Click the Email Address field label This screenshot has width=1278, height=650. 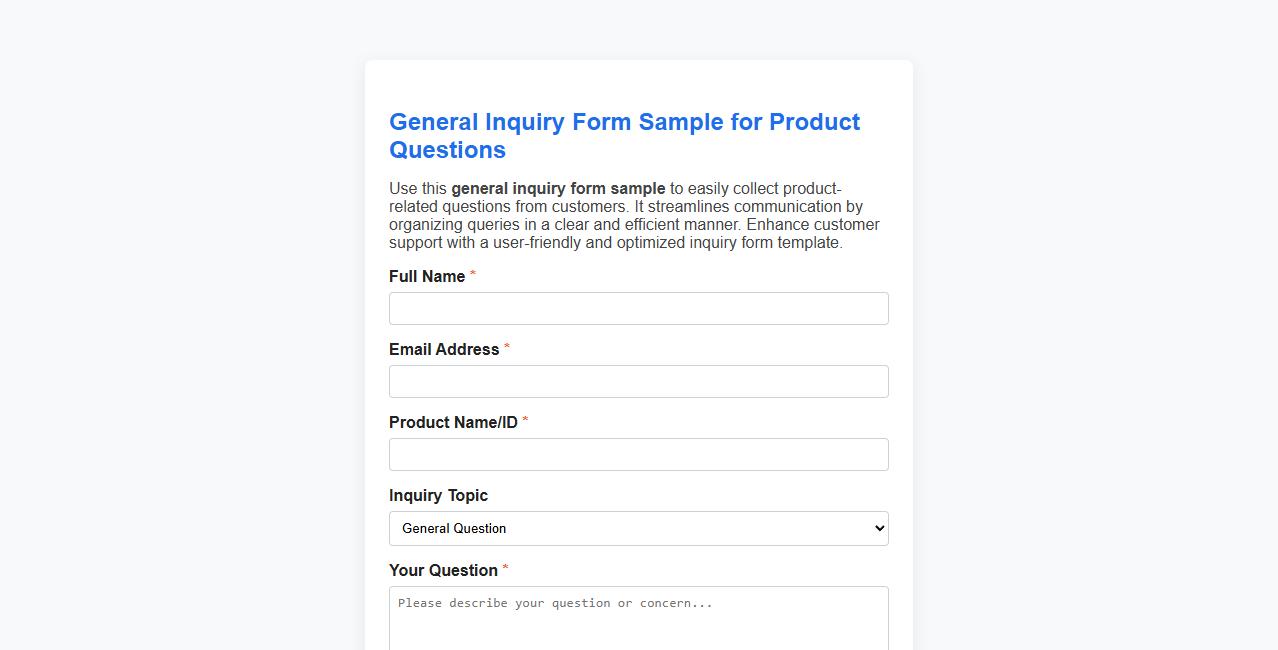[x=444, y=349]
